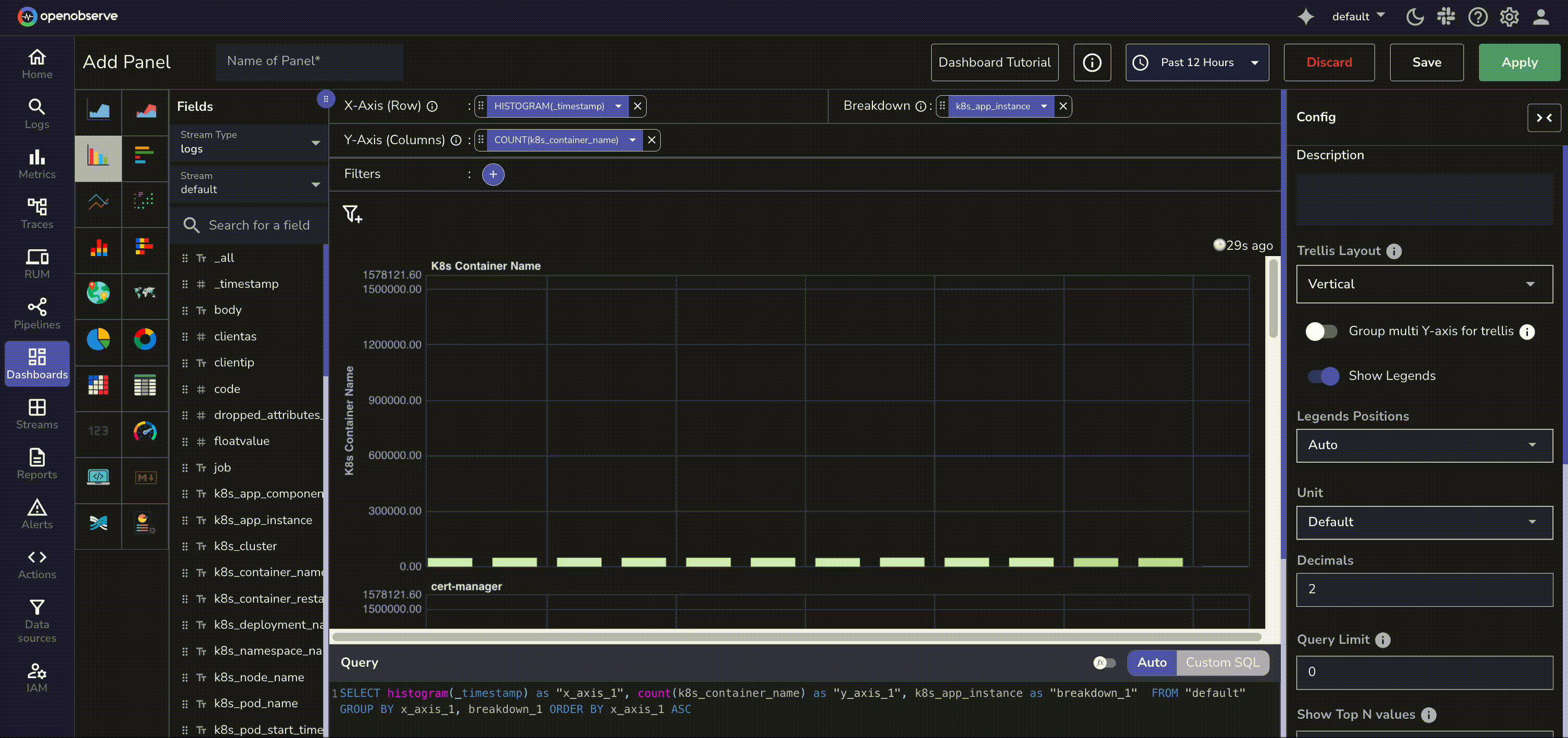Screen dimensions: 1568x738
Task: Open the Past 12 Hours time dropdown
Action: pos(1197,62)
